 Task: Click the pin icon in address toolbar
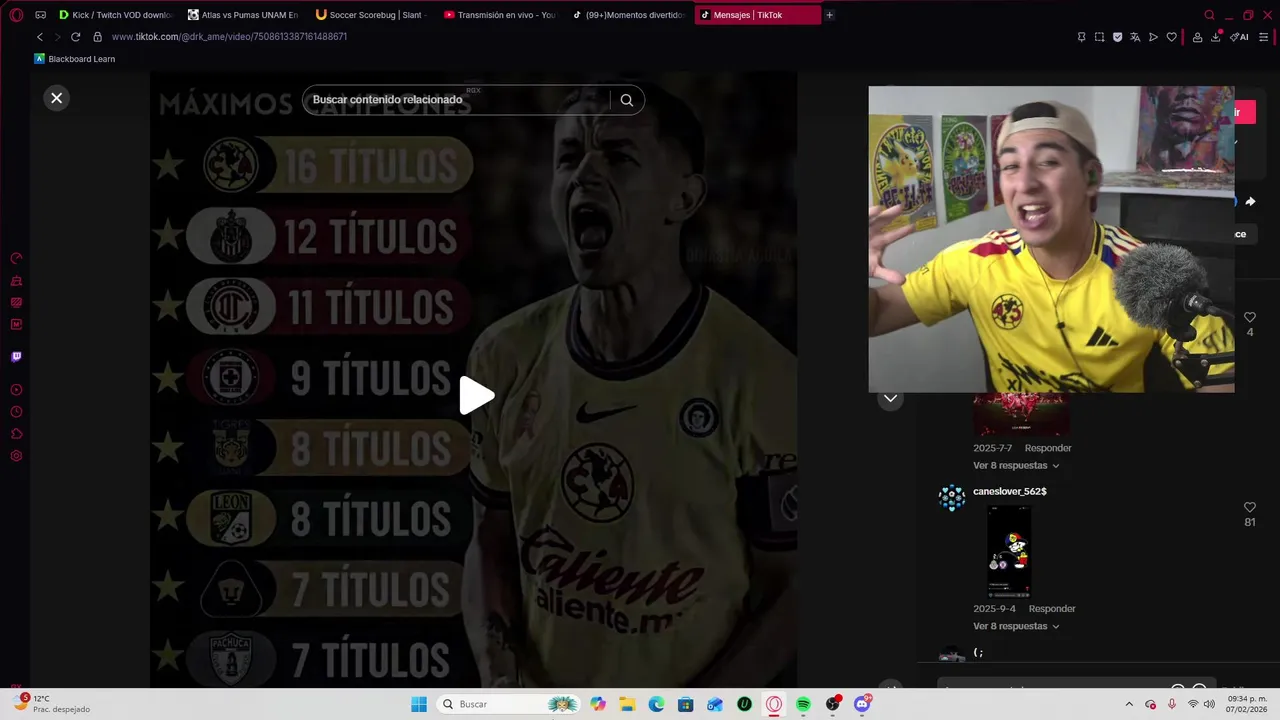coord(1081,37)
